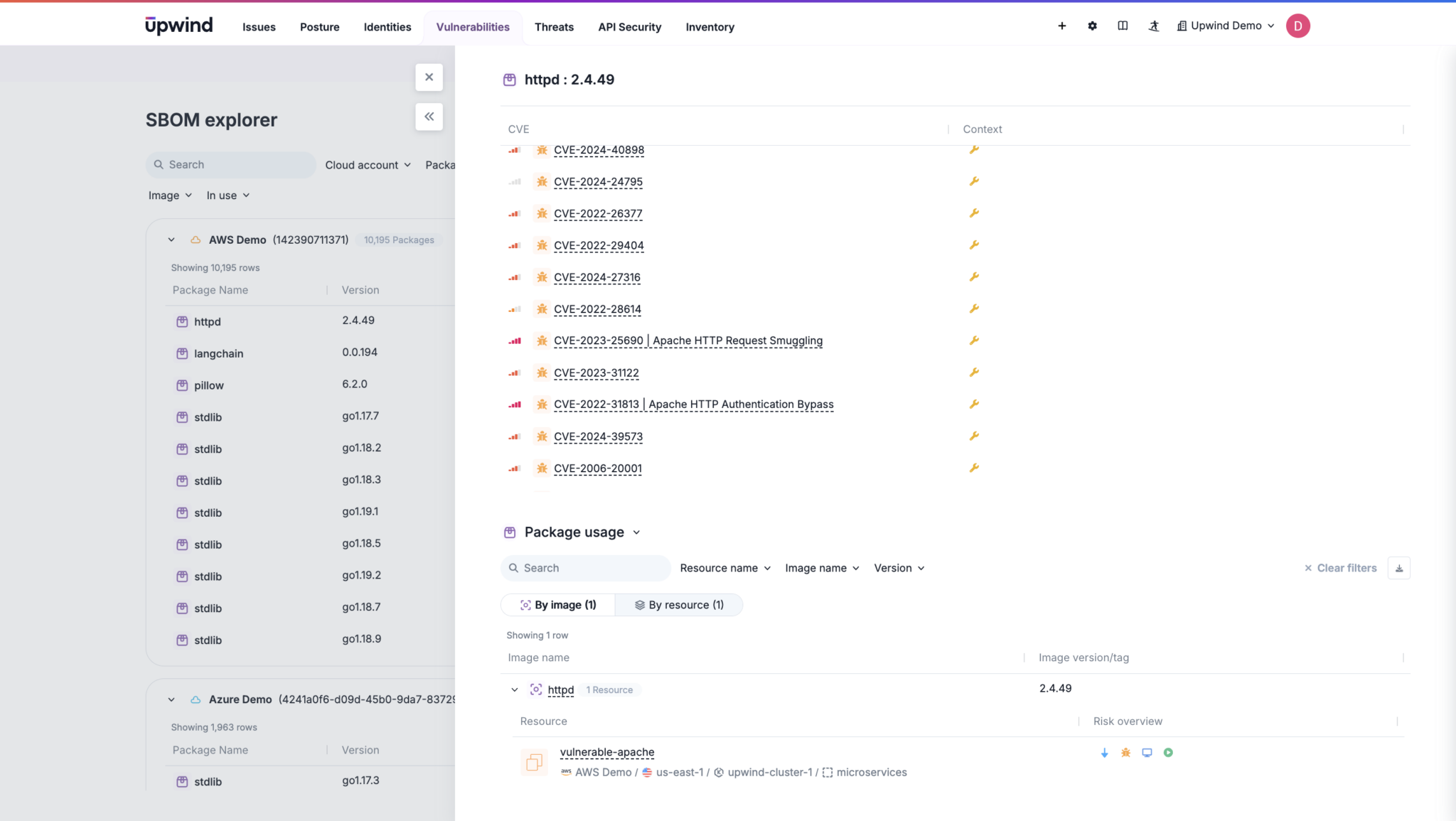1456x821 pixels.
Task: Collapse the AWS Demo account section
Action: tap(171, 240)
